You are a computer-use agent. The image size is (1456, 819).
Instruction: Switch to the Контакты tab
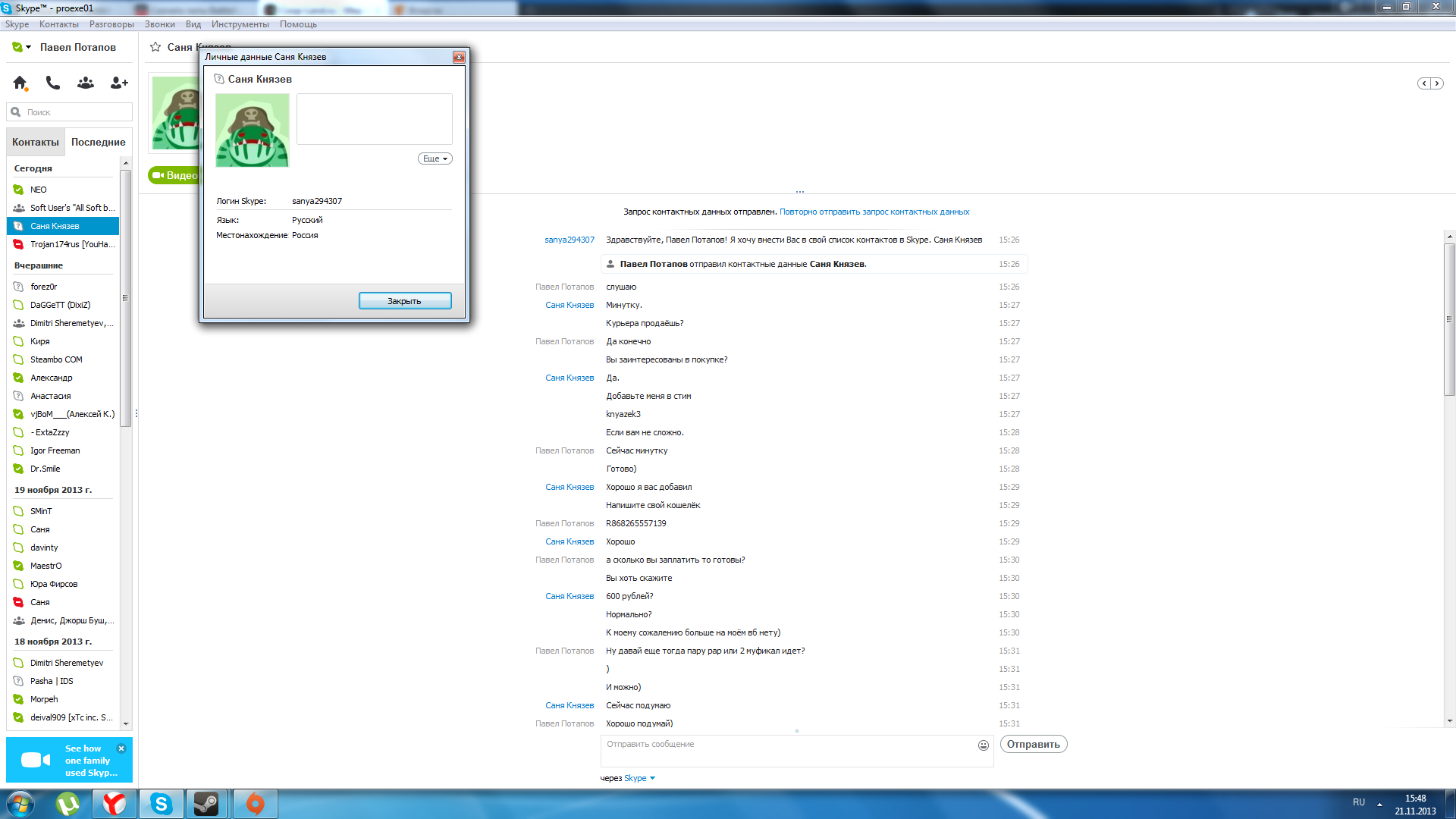tap(35, 142)
